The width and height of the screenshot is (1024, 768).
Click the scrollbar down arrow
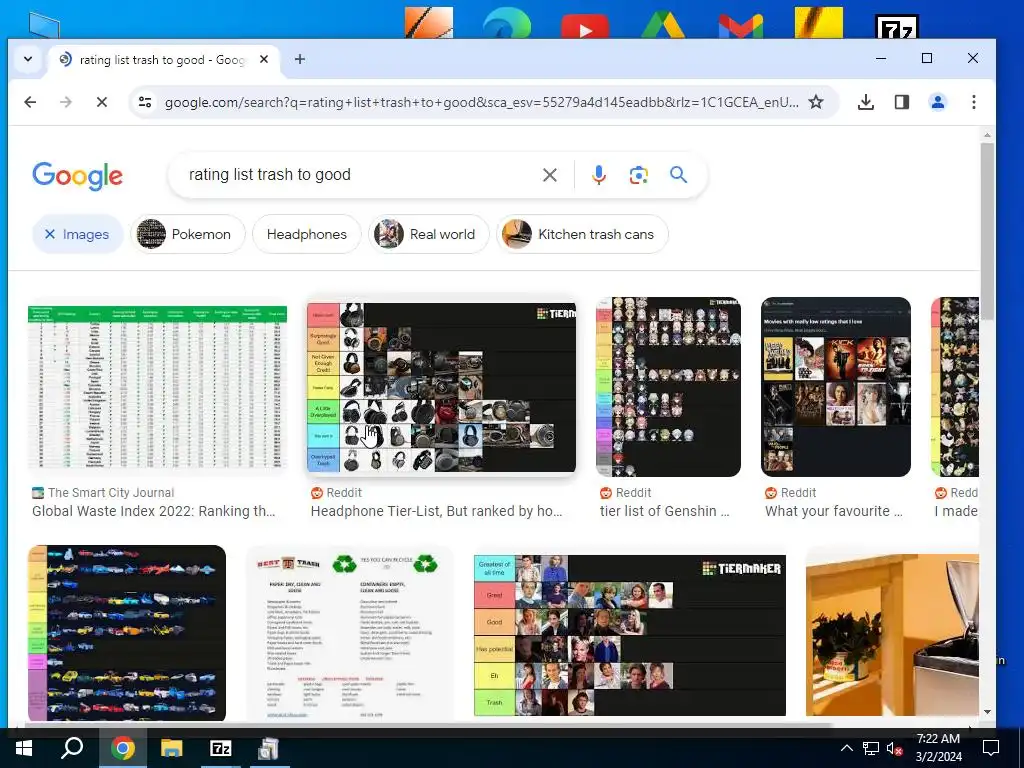click(987, 712)
